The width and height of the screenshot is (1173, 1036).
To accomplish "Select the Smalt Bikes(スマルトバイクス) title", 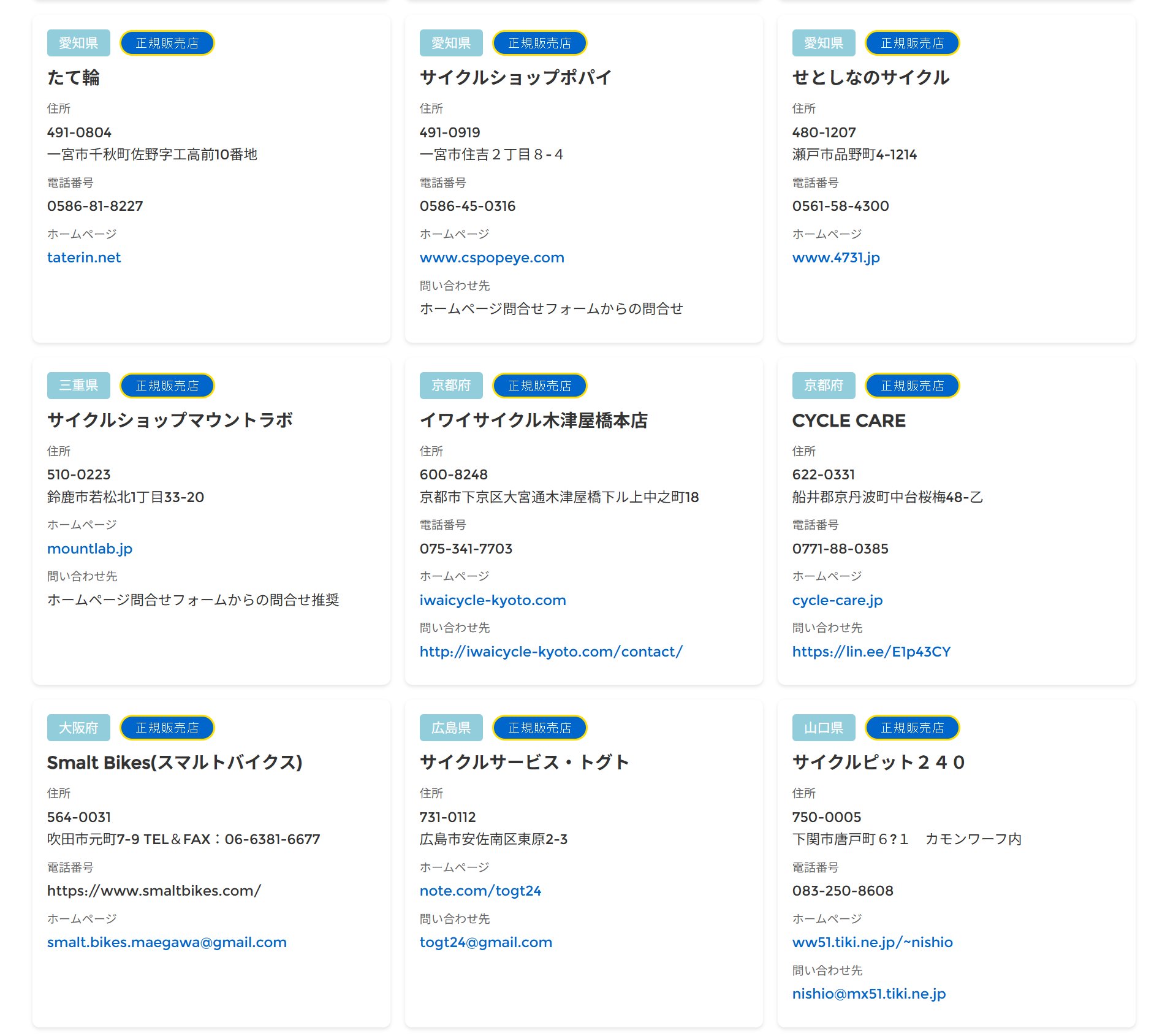I will tap(175, 762).
